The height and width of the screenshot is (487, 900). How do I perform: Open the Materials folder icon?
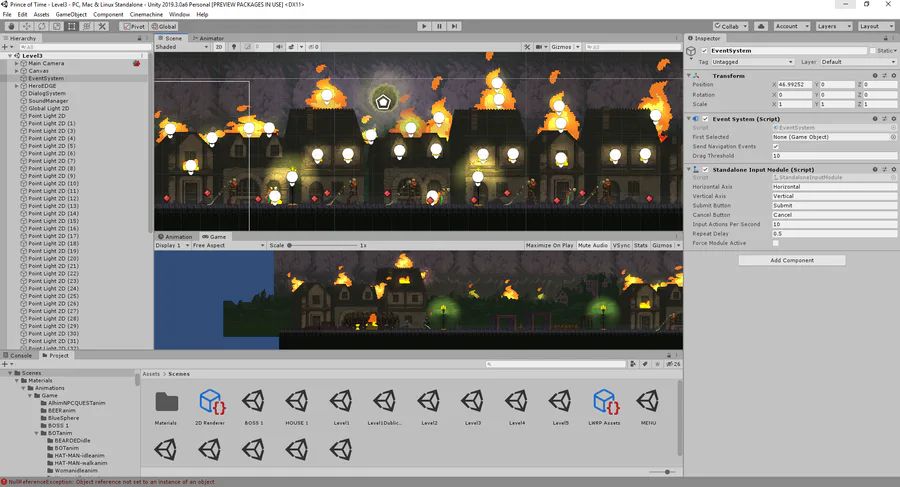166,402
